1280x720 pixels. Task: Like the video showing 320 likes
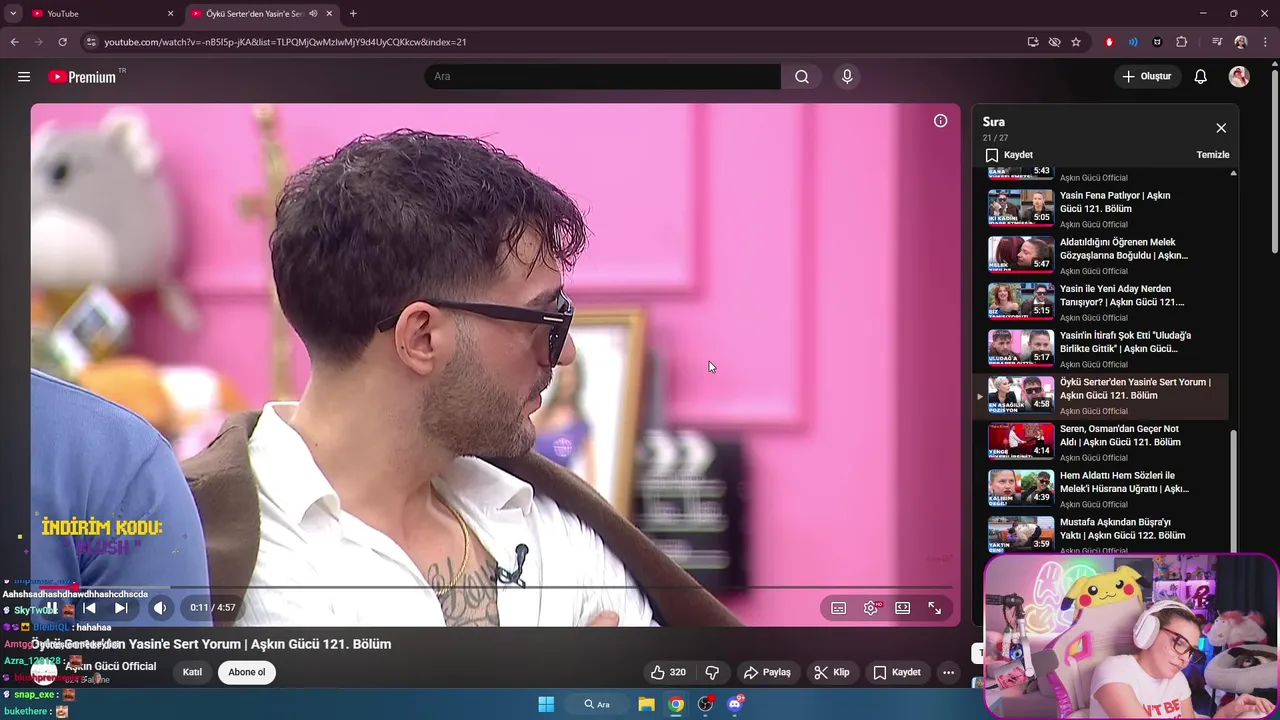pos(668,672)
